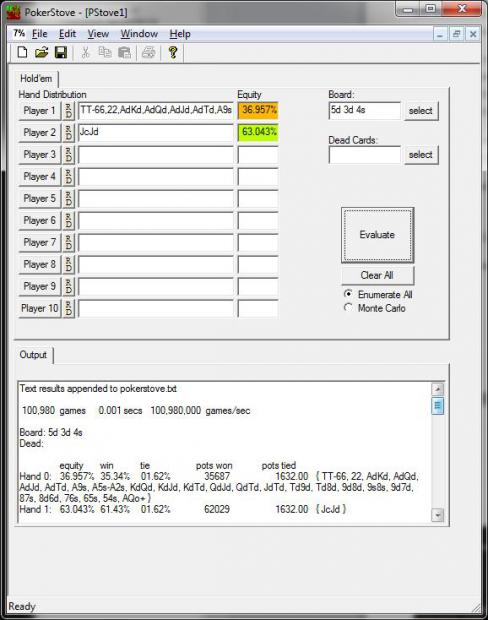The height and width of the screenshot is (620, 488).
Task: Open Player 1 hand range selector
Action: [40, 111]
